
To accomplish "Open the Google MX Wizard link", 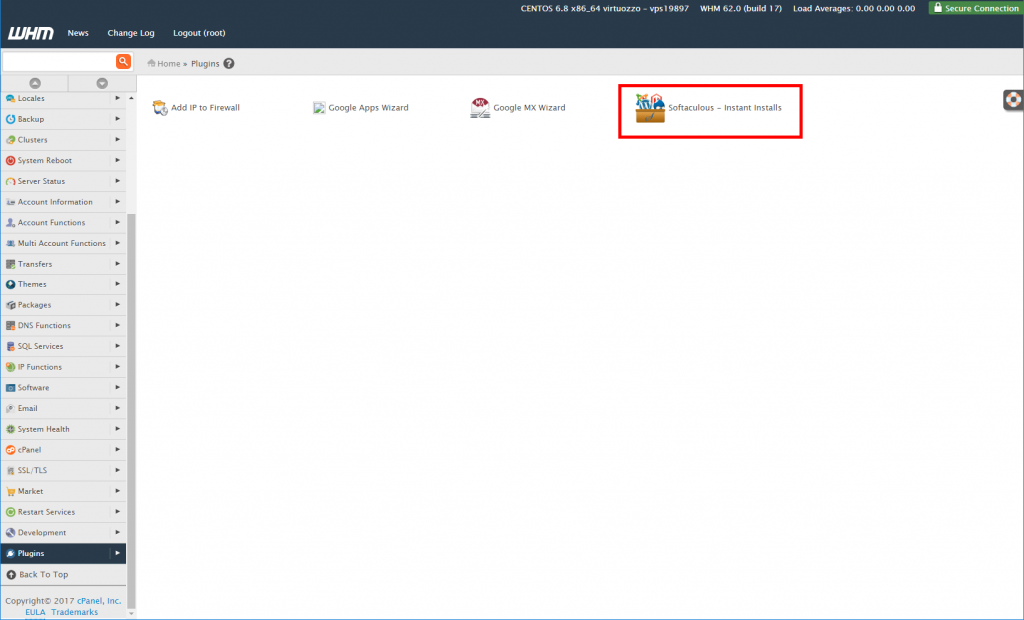I will 529,108.
